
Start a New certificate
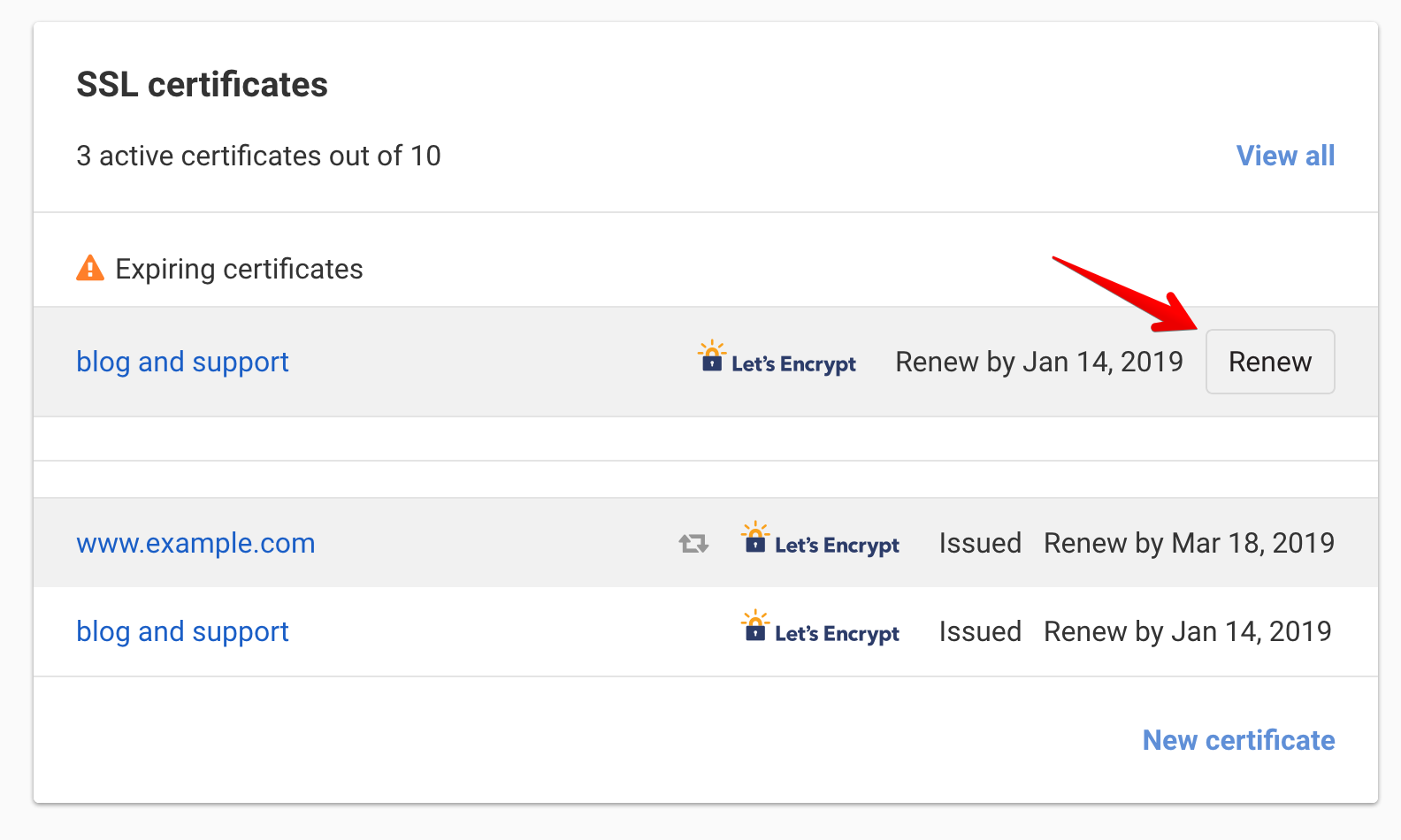(x=1238, y=740)
